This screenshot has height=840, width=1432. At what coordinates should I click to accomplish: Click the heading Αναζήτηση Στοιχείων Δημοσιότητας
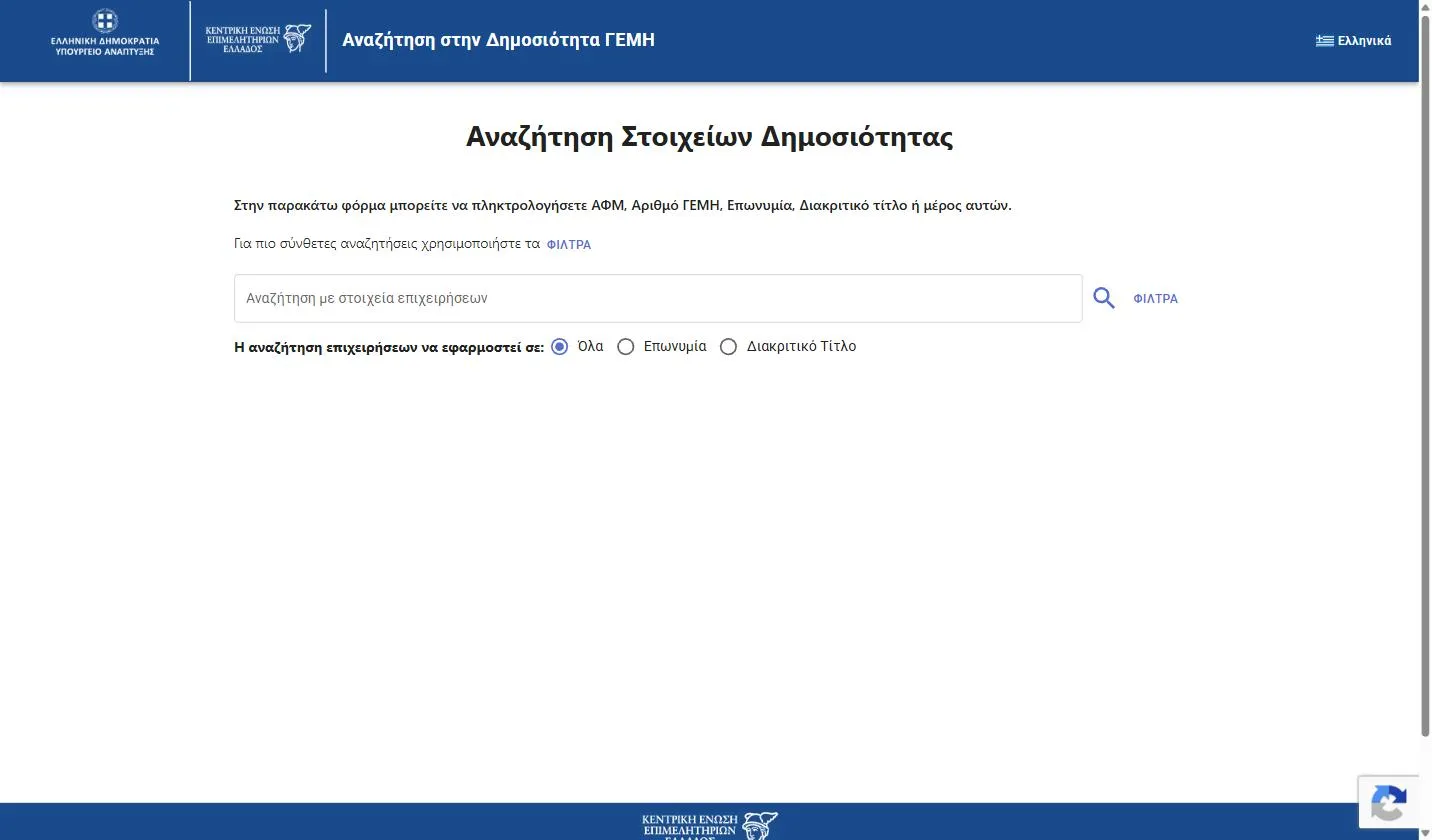pos(710,137)
